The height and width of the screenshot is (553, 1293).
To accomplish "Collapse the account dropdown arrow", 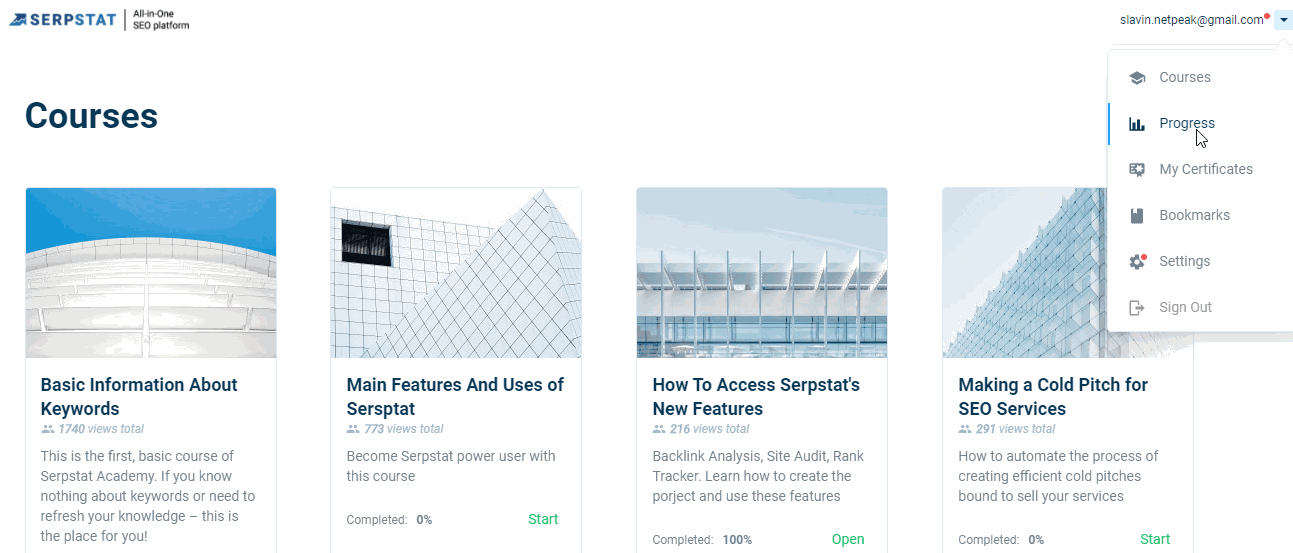I will (x=1283, y=20).
